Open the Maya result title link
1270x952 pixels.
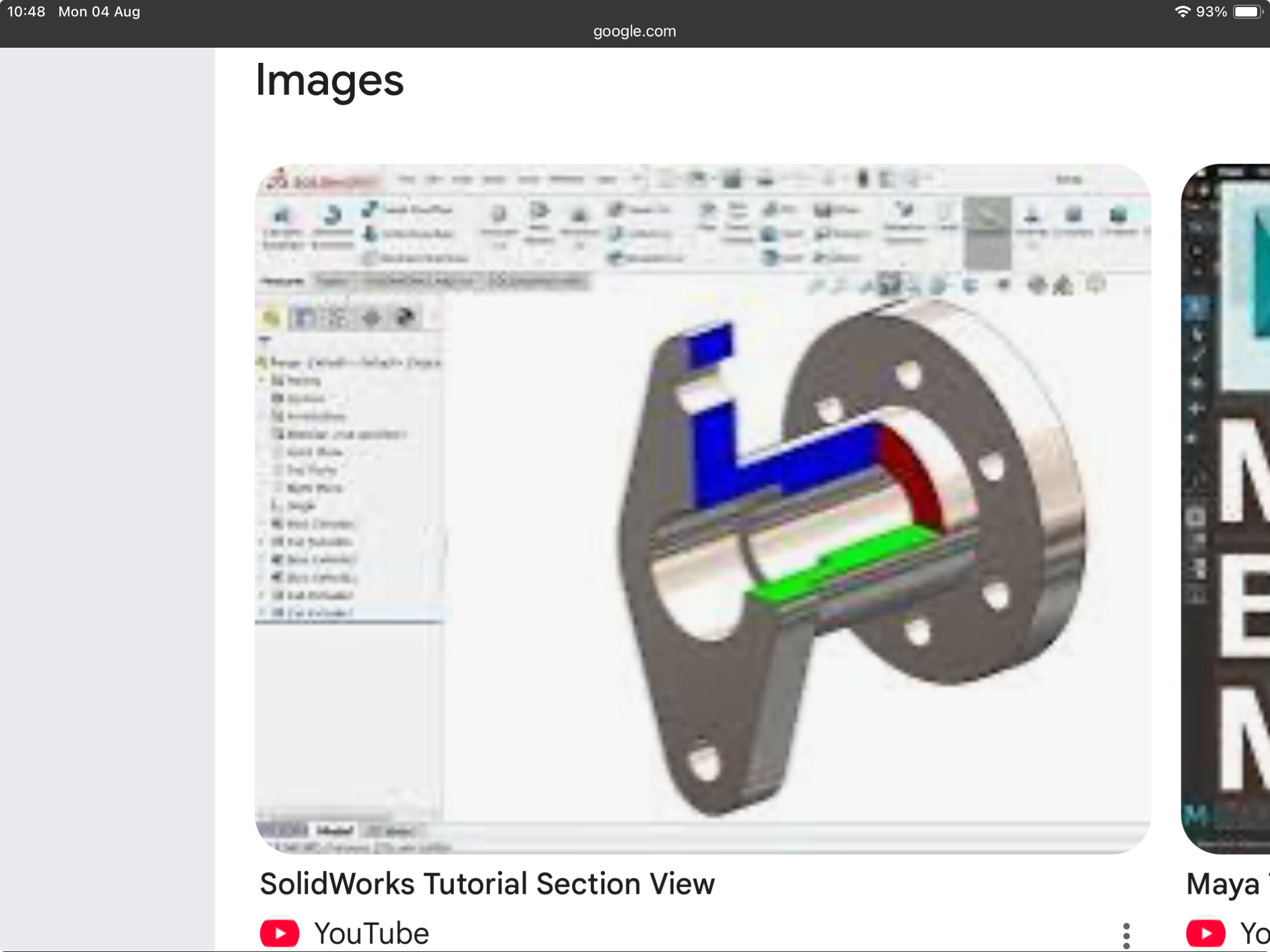1228,884
